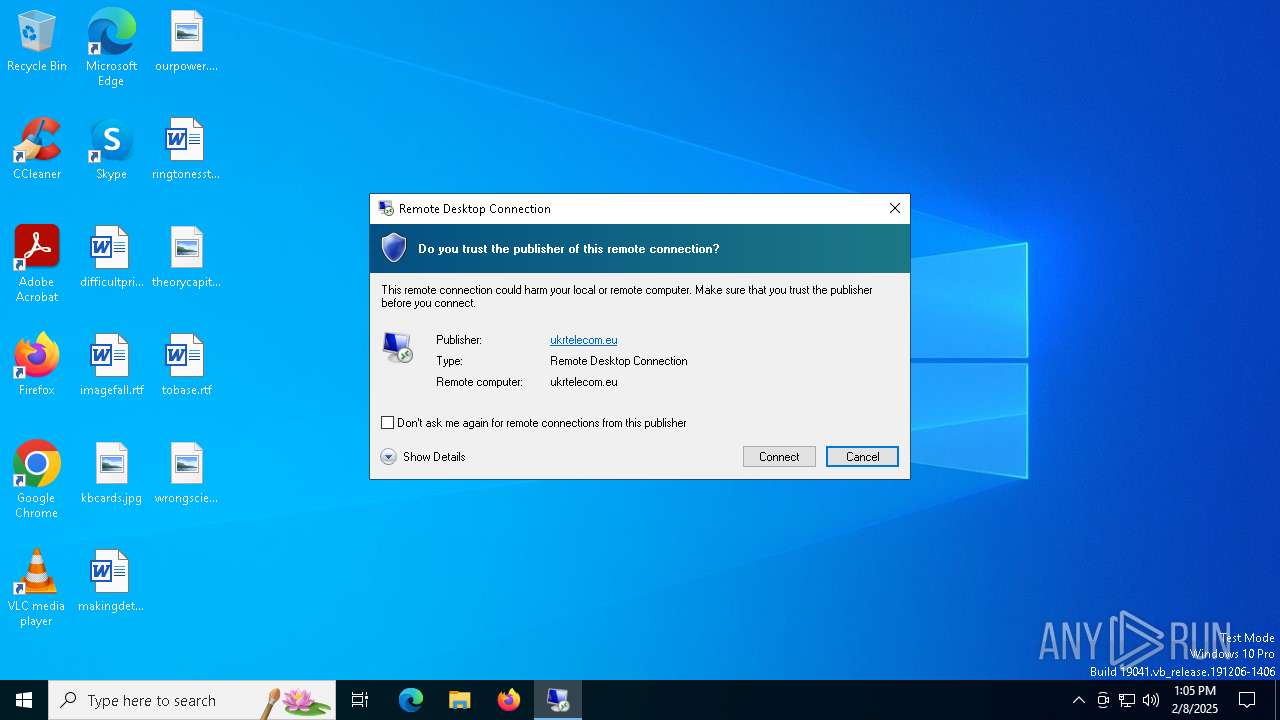Click the Cancel button
Screen dimensions: 1280x720
click(x=862, y=456)
